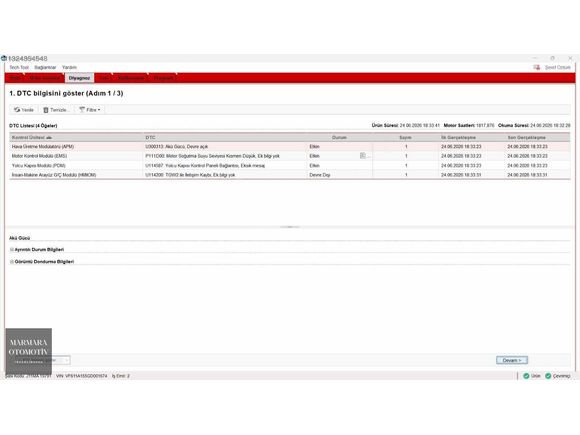Open the Bağlantılar menu
The height and width of the screenshot is (435, 580).
45,67
